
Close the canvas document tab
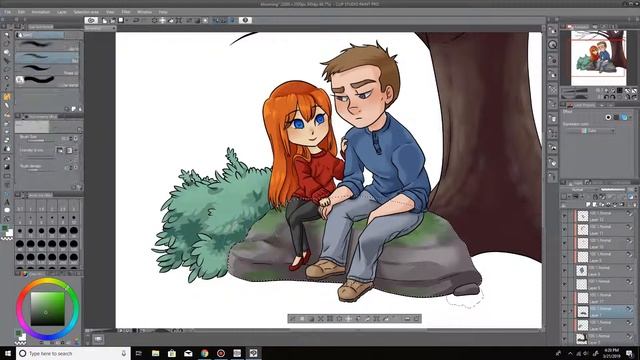[x=113, y=28]
